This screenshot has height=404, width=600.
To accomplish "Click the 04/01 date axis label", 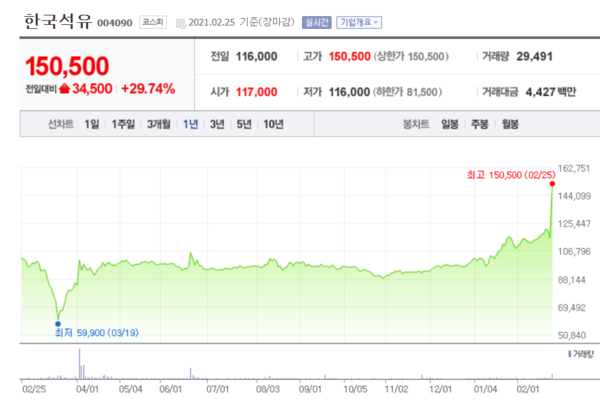I will (87, 389).
